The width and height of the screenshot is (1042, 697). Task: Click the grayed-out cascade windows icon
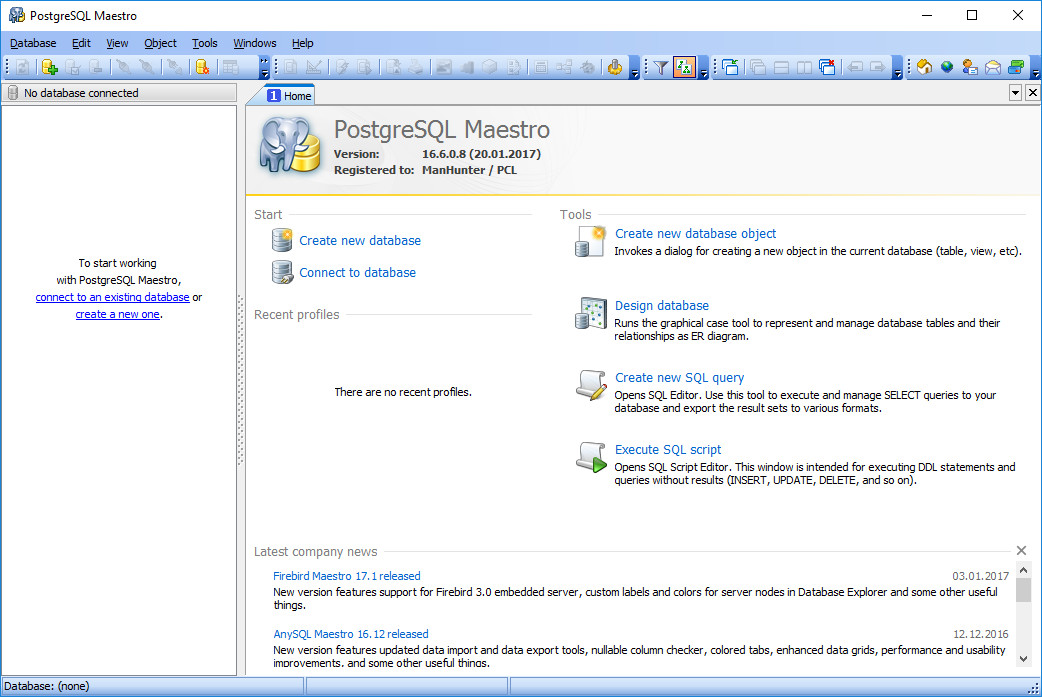[758, 67]
